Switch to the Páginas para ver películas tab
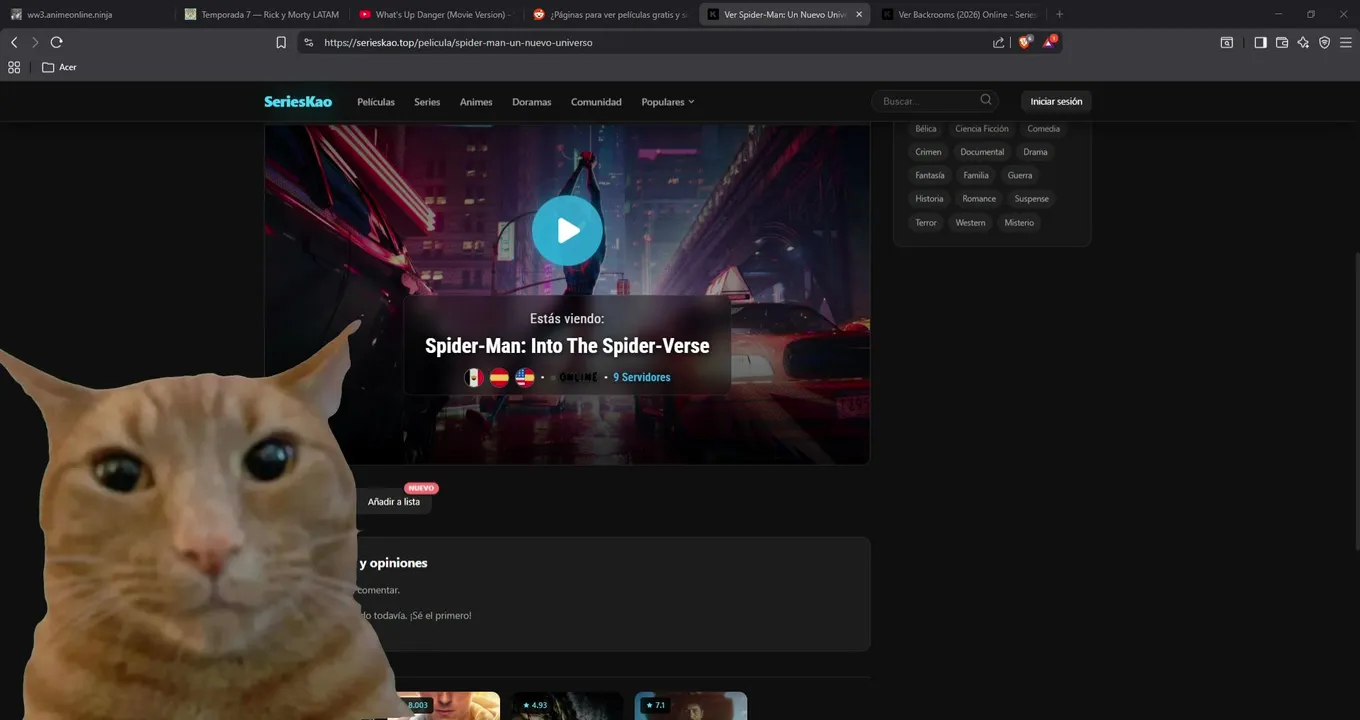 [610, 14]
